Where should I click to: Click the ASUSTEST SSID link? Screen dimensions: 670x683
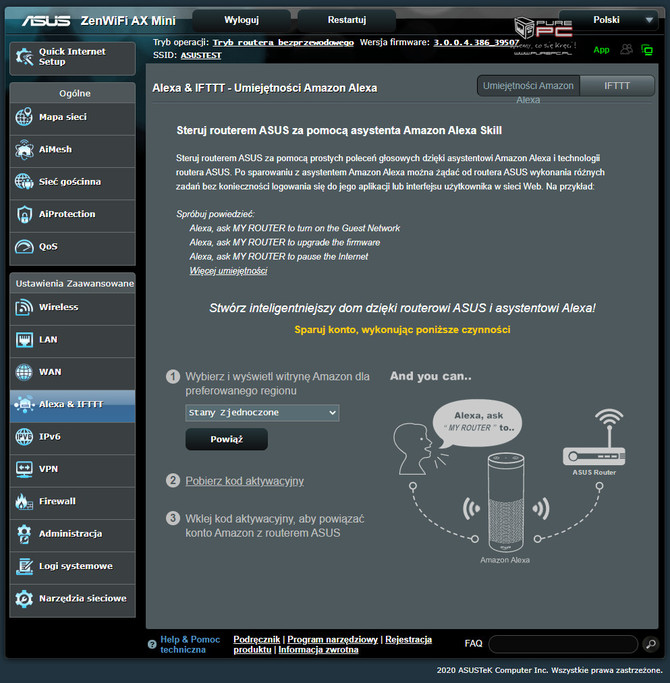pos(201,55)
